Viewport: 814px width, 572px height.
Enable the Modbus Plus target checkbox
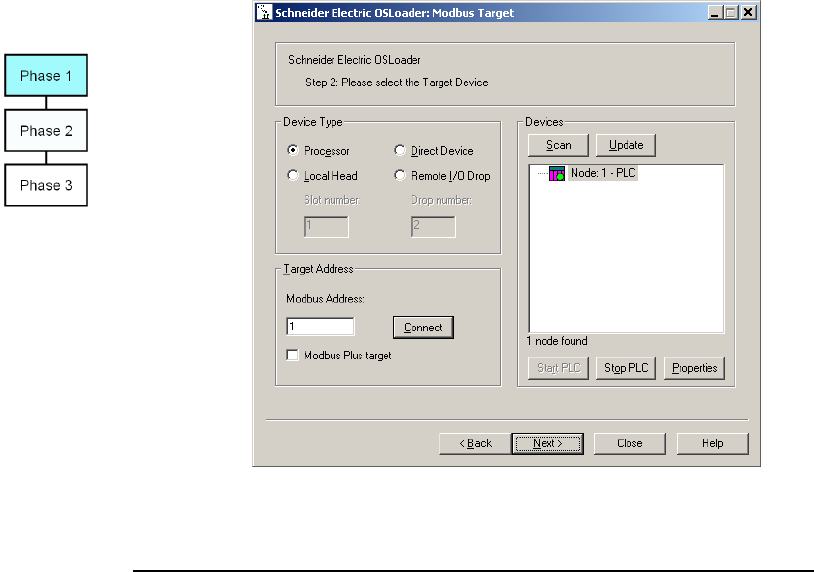coord(292,355)
